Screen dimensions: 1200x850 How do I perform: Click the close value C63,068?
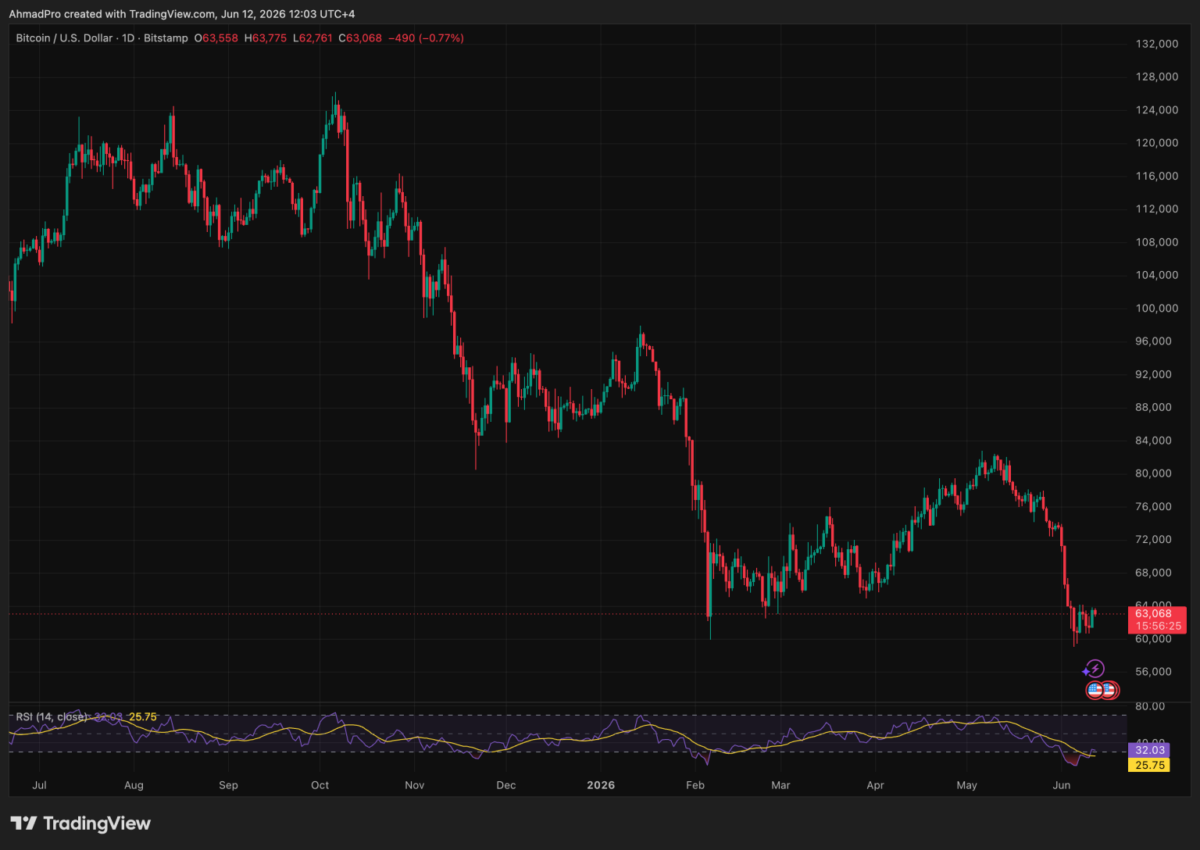[360, 38]
